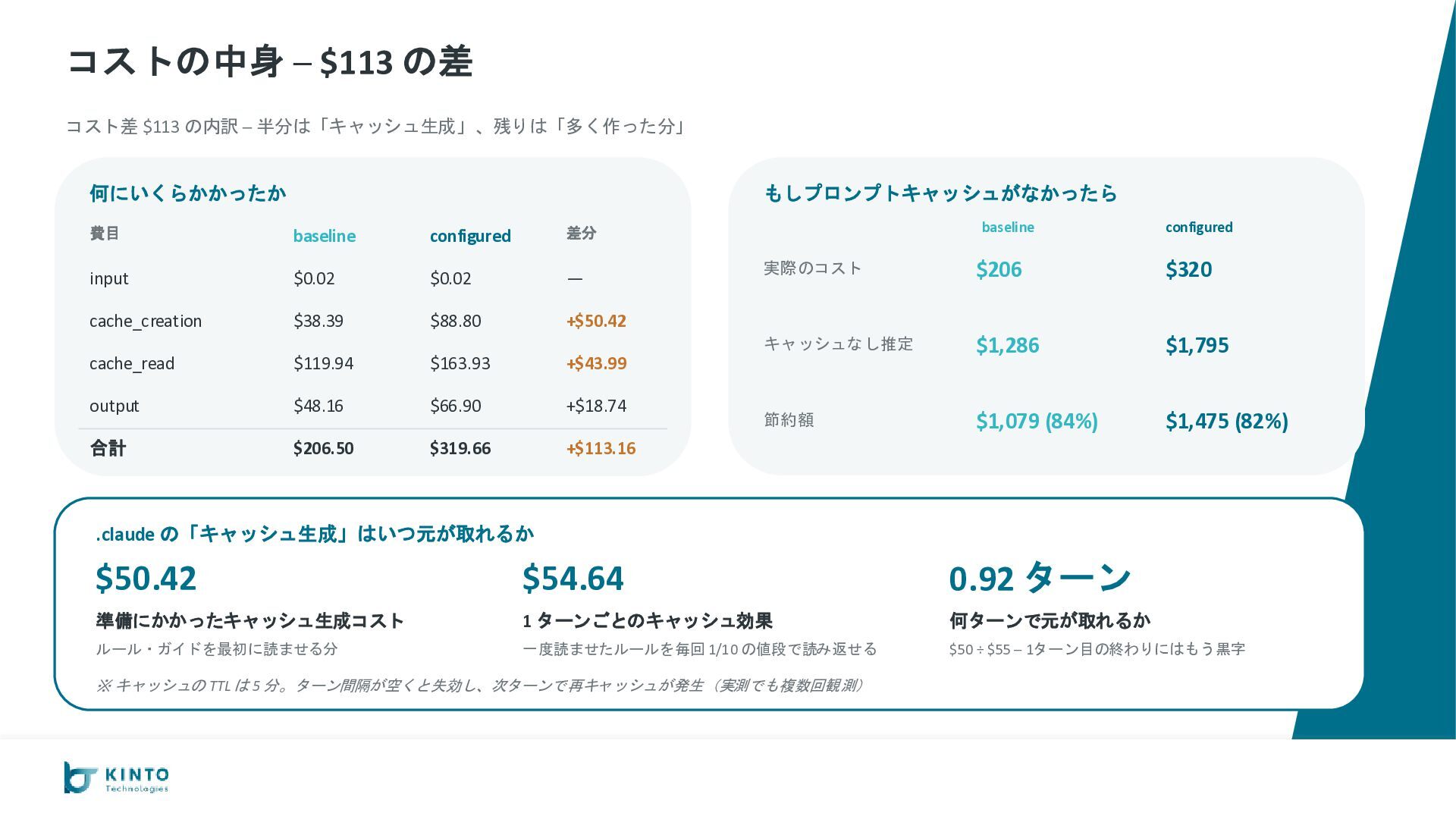Screen dimensions: 1456x819
Task: Click the configured column header in cost table
Action: [470, 236]
